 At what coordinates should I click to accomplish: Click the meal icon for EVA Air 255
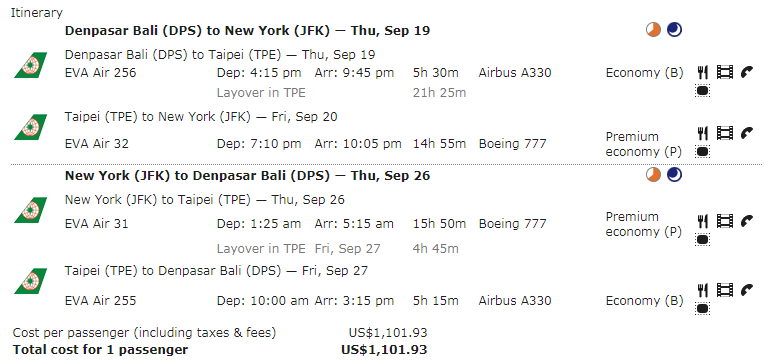pos(702,290)
